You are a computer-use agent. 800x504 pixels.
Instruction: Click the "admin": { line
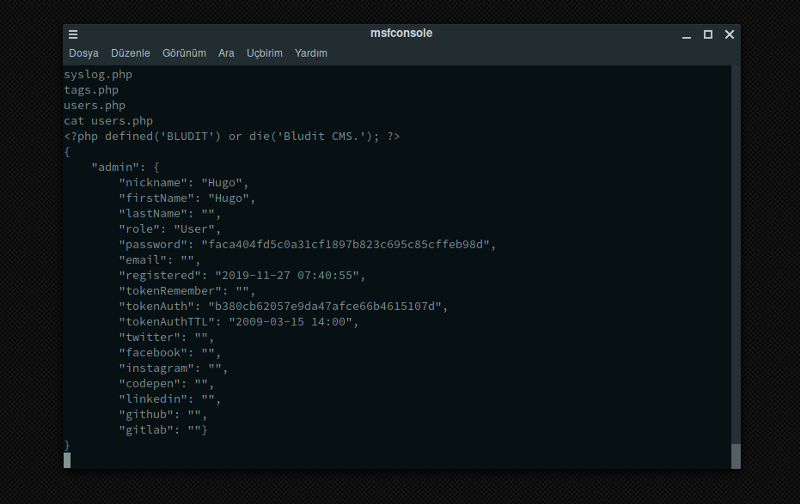pos(125,167)
